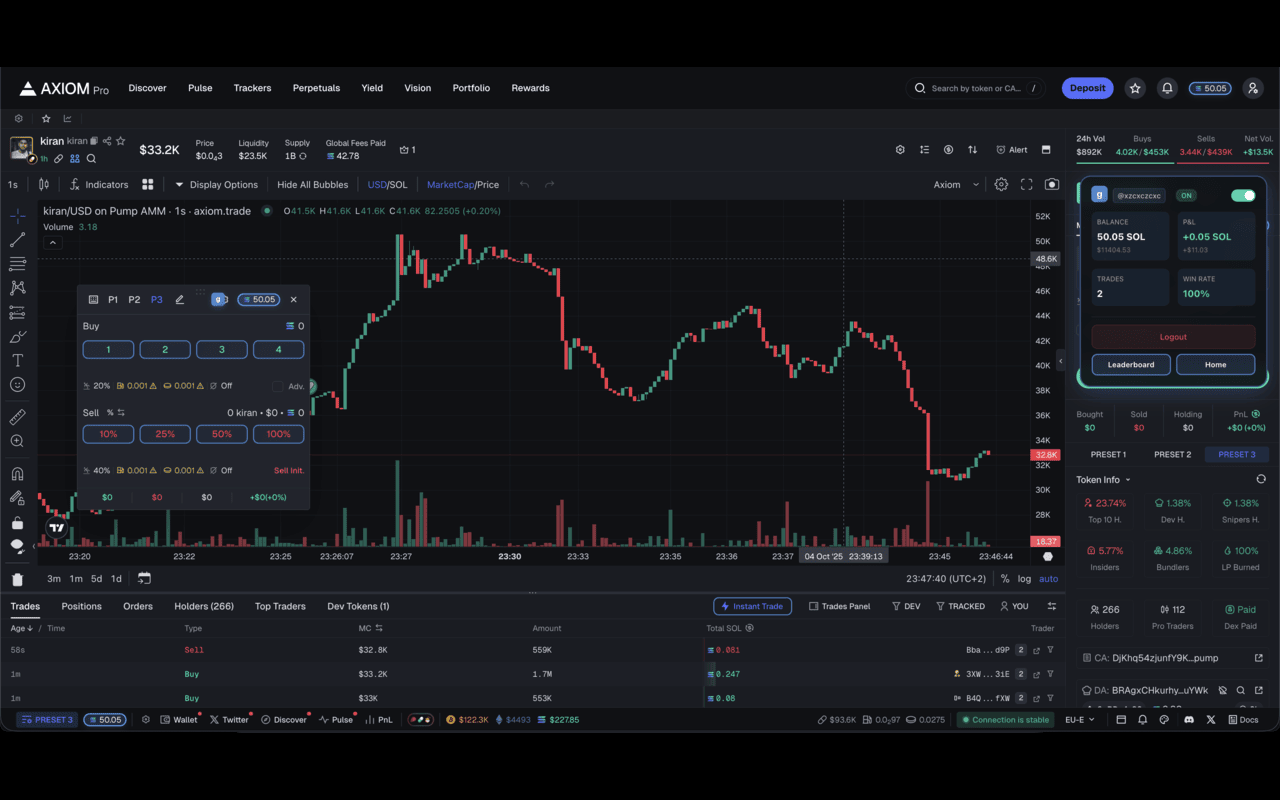Image resolution: width=1280 pixels, height=800 pixels.
Task: Open the Leaderboard button
Action: click(x=1131, y=364)
